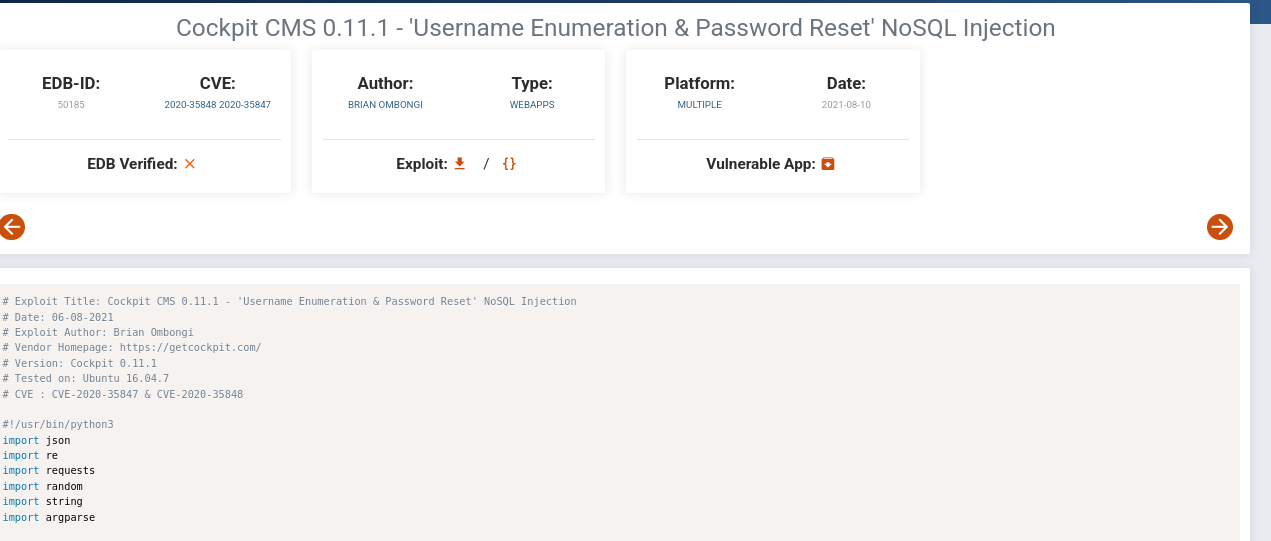
Task: Open CVE 2020-35848 link
Action: click(x=191, y=104)
